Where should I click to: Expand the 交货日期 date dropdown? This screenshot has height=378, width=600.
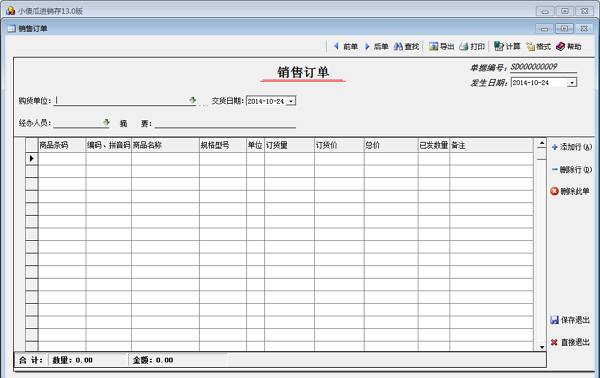pos(291,101)
